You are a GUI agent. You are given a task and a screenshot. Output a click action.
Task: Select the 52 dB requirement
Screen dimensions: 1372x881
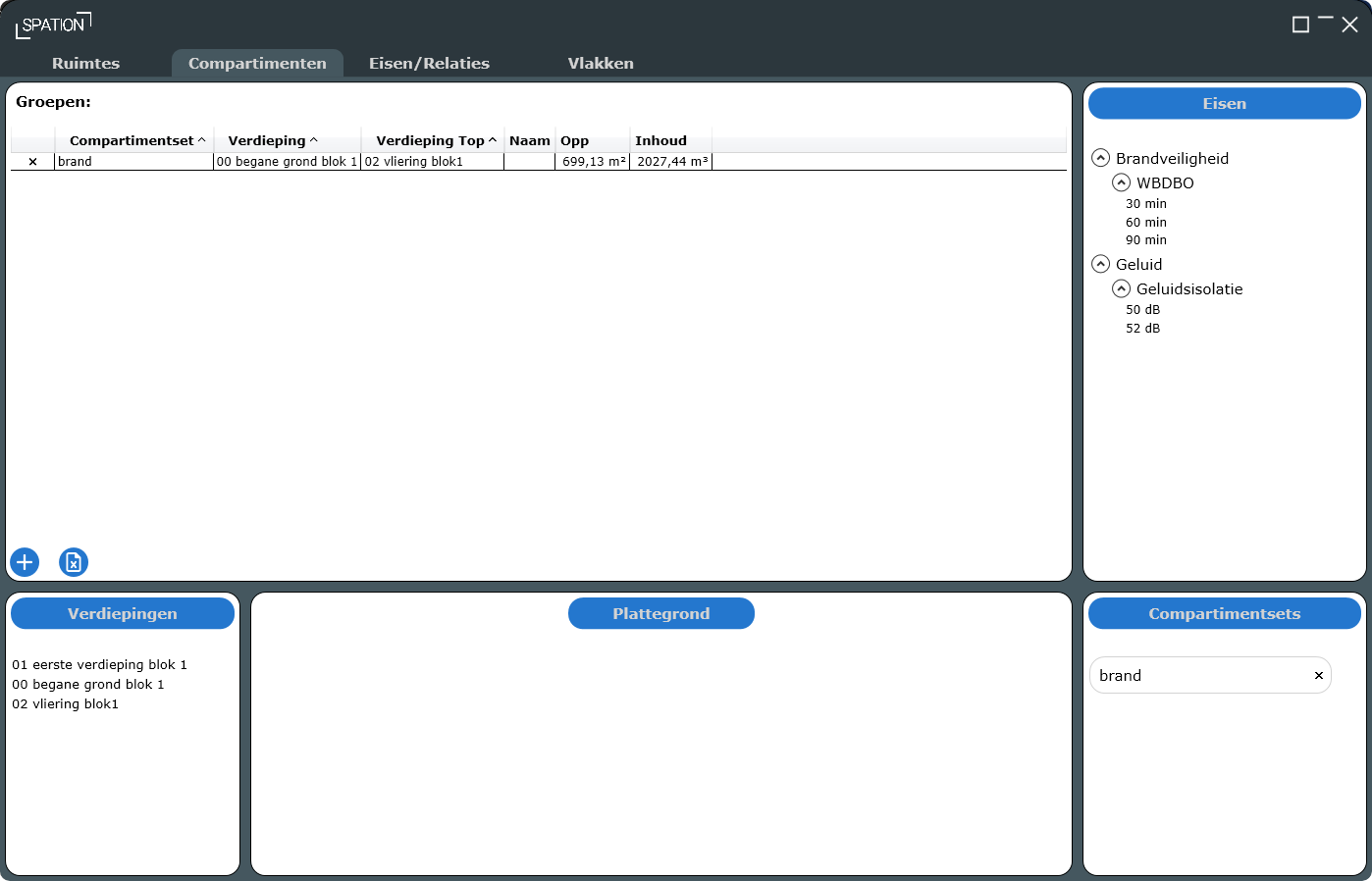[1142, 329]
